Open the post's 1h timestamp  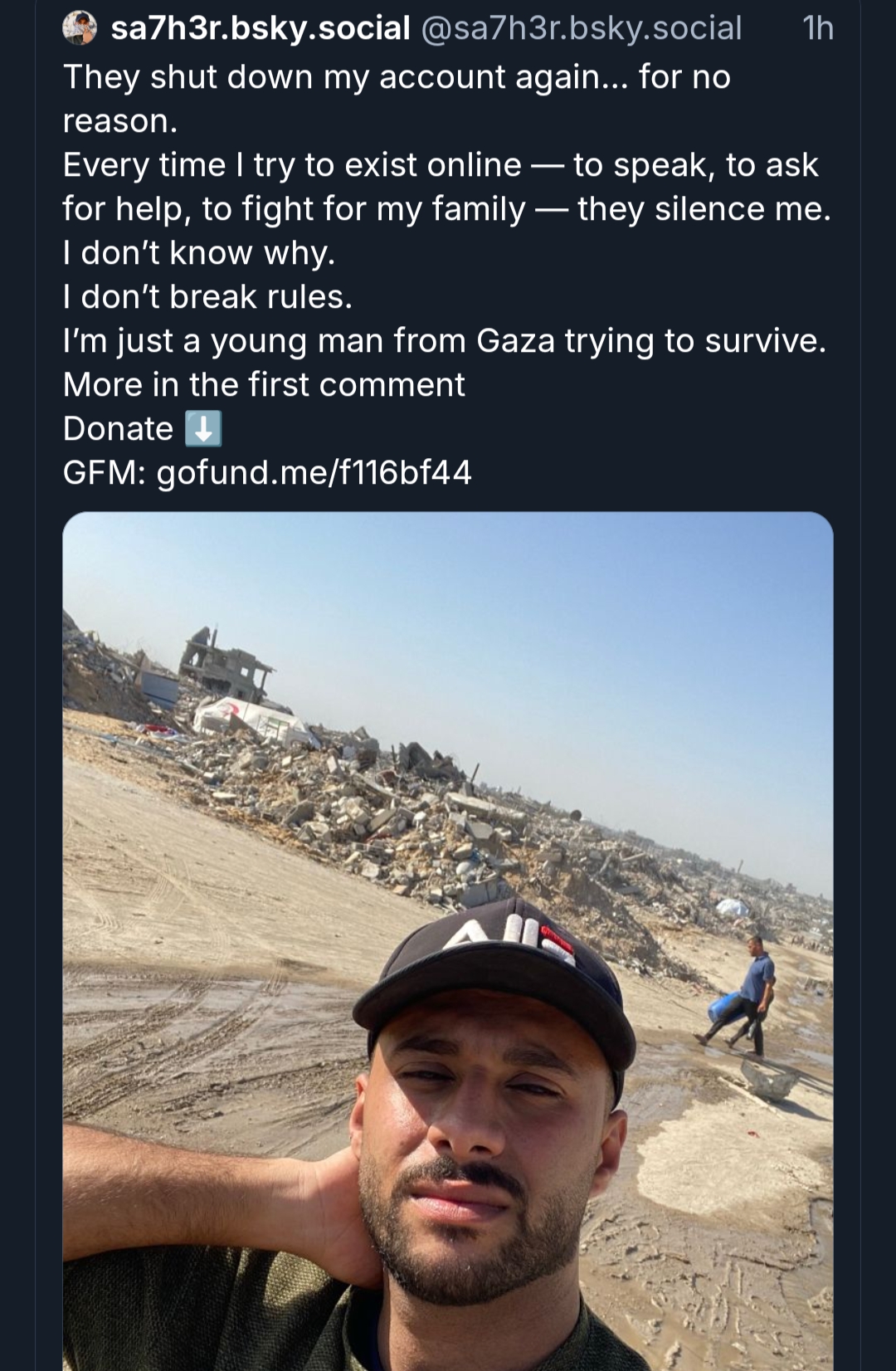tap(817, 28)
